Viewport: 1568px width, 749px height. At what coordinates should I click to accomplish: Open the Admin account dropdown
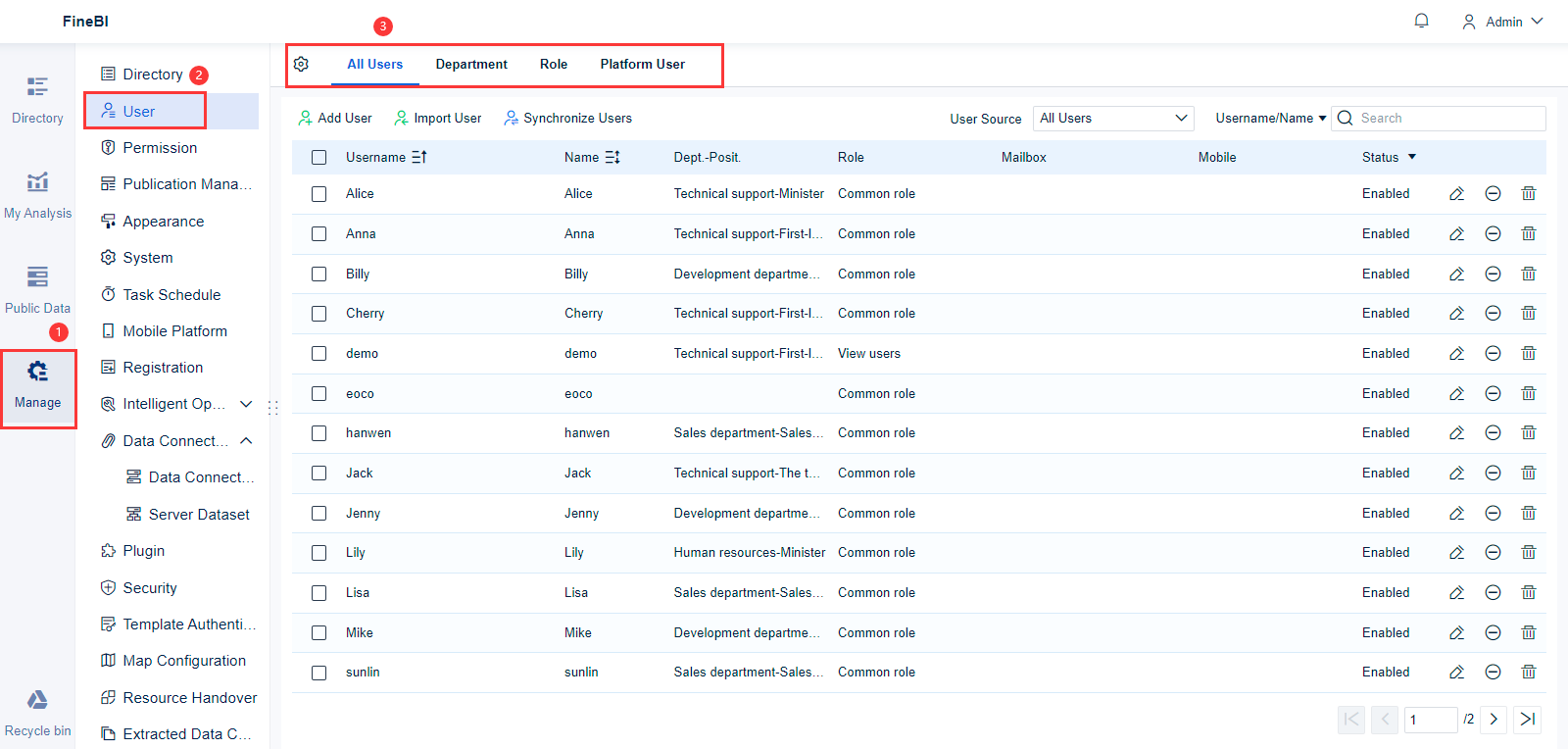coord(1502,22)
